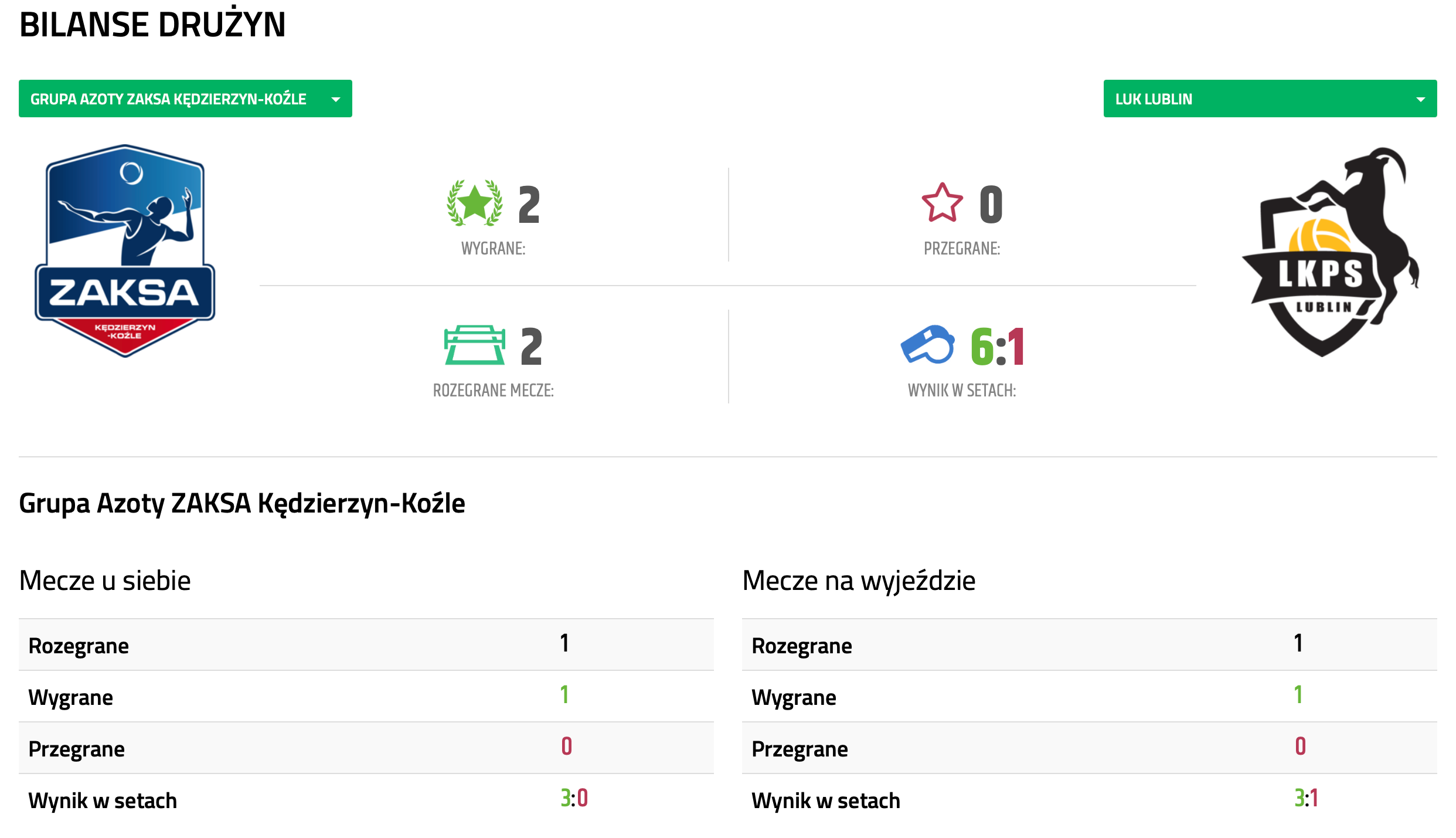Viewport: 1456px width, 838px height.
Task: Click the away 3:1 set result
Action: pyautogui.click(x=1306, y=798)
